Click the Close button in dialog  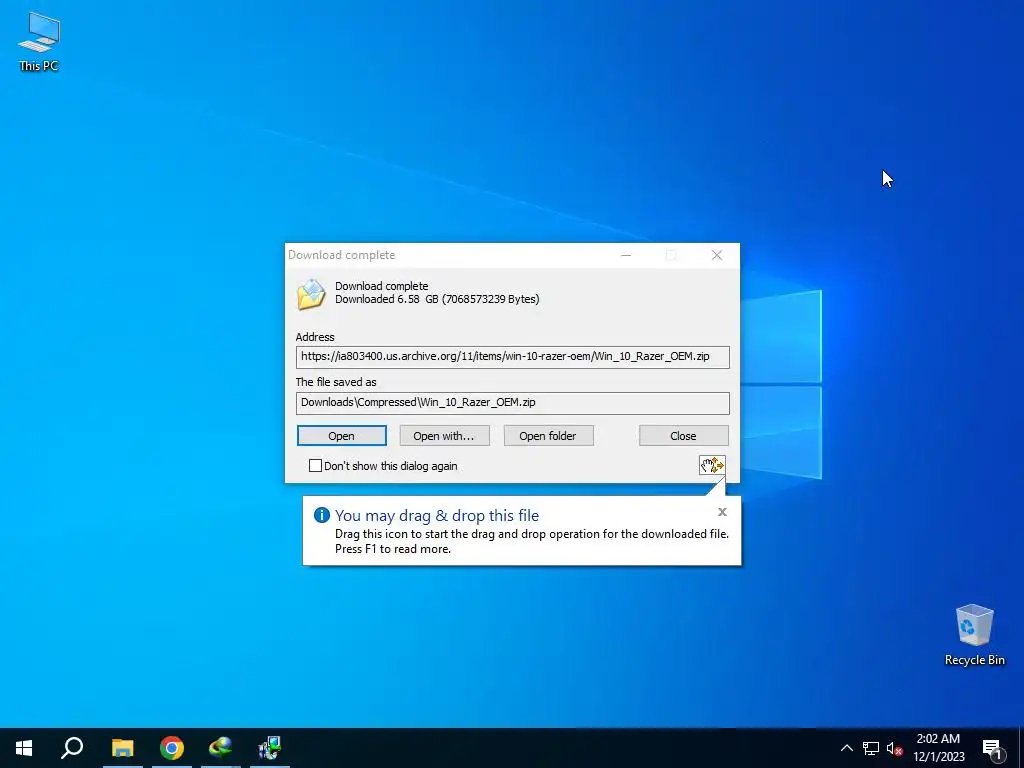click(x=683, y=436)
